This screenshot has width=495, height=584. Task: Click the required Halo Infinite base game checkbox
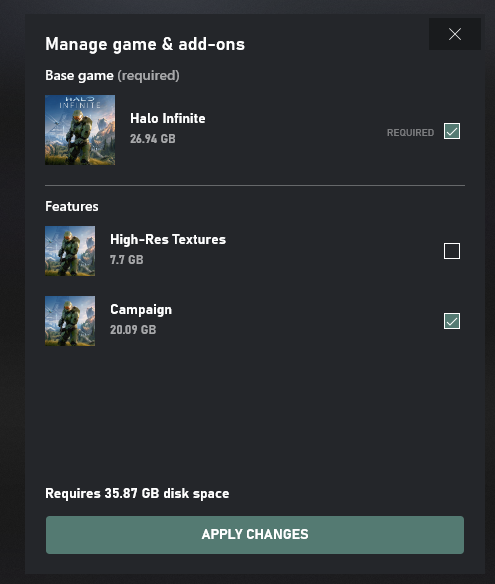tap(452, 131)
